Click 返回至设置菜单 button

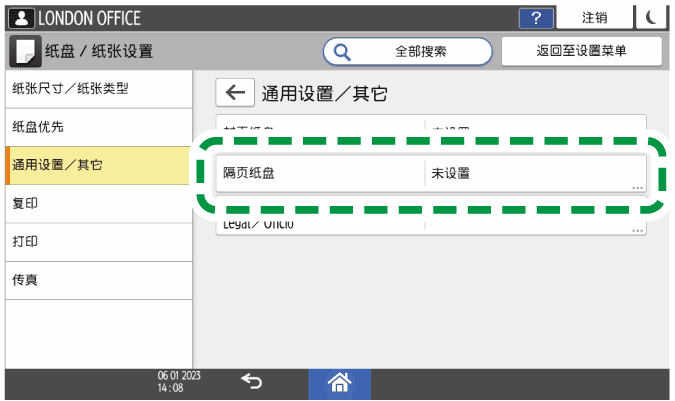[581, 51]
